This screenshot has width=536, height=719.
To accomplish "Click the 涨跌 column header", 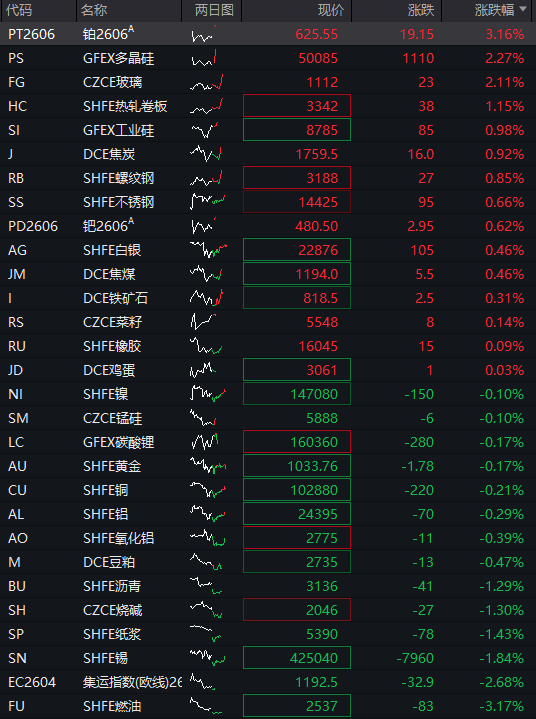I will (x=420, y=10).
